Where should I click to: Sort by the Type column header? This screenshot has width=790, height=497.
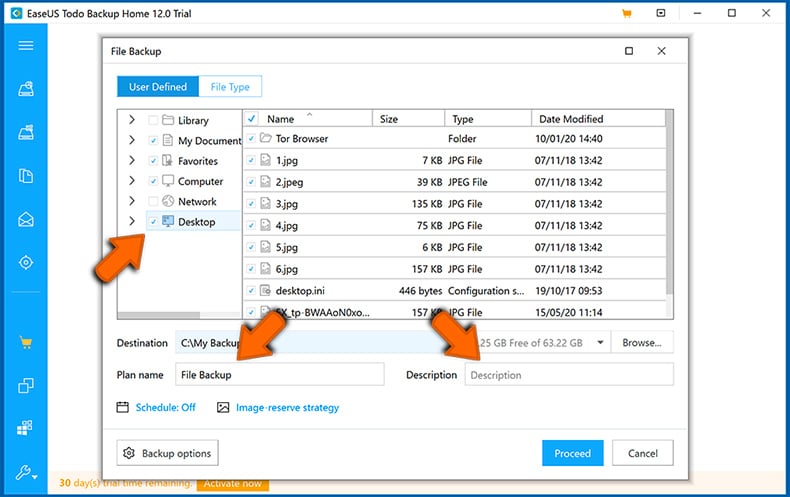click(x=488, y=119)
